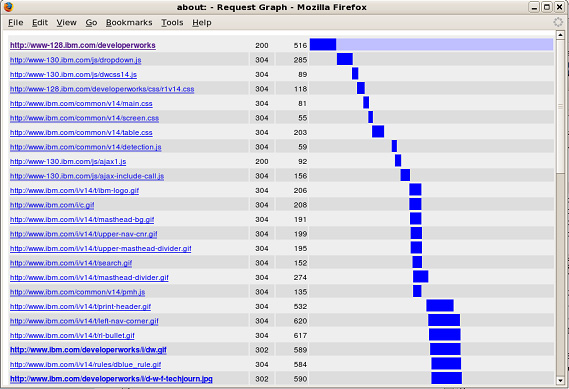Click the blue bar for left-nav-corner.gif

pyautogui.click(x=444, y=320)
